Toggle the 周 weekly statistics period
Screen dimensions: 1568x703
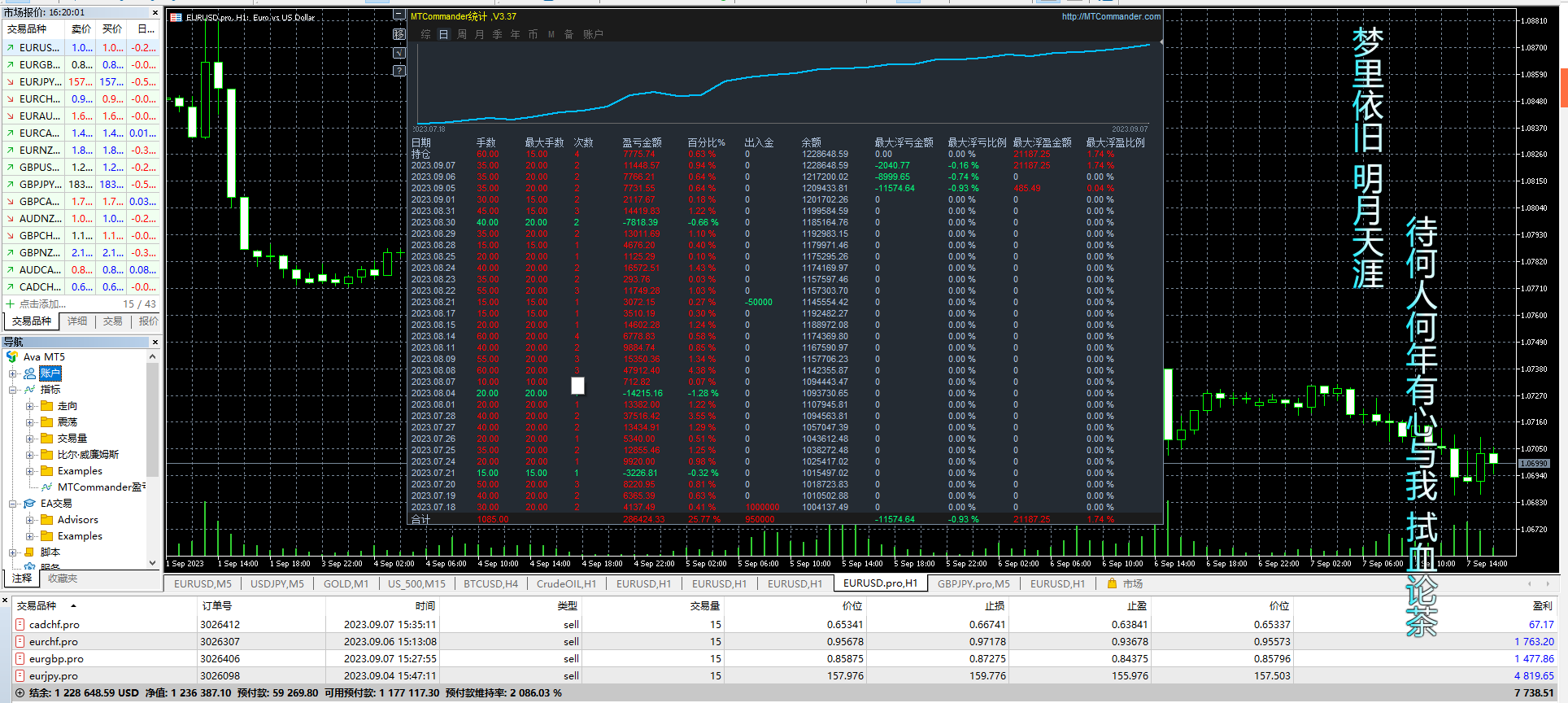pyautogui.click(x=462, y=34)
